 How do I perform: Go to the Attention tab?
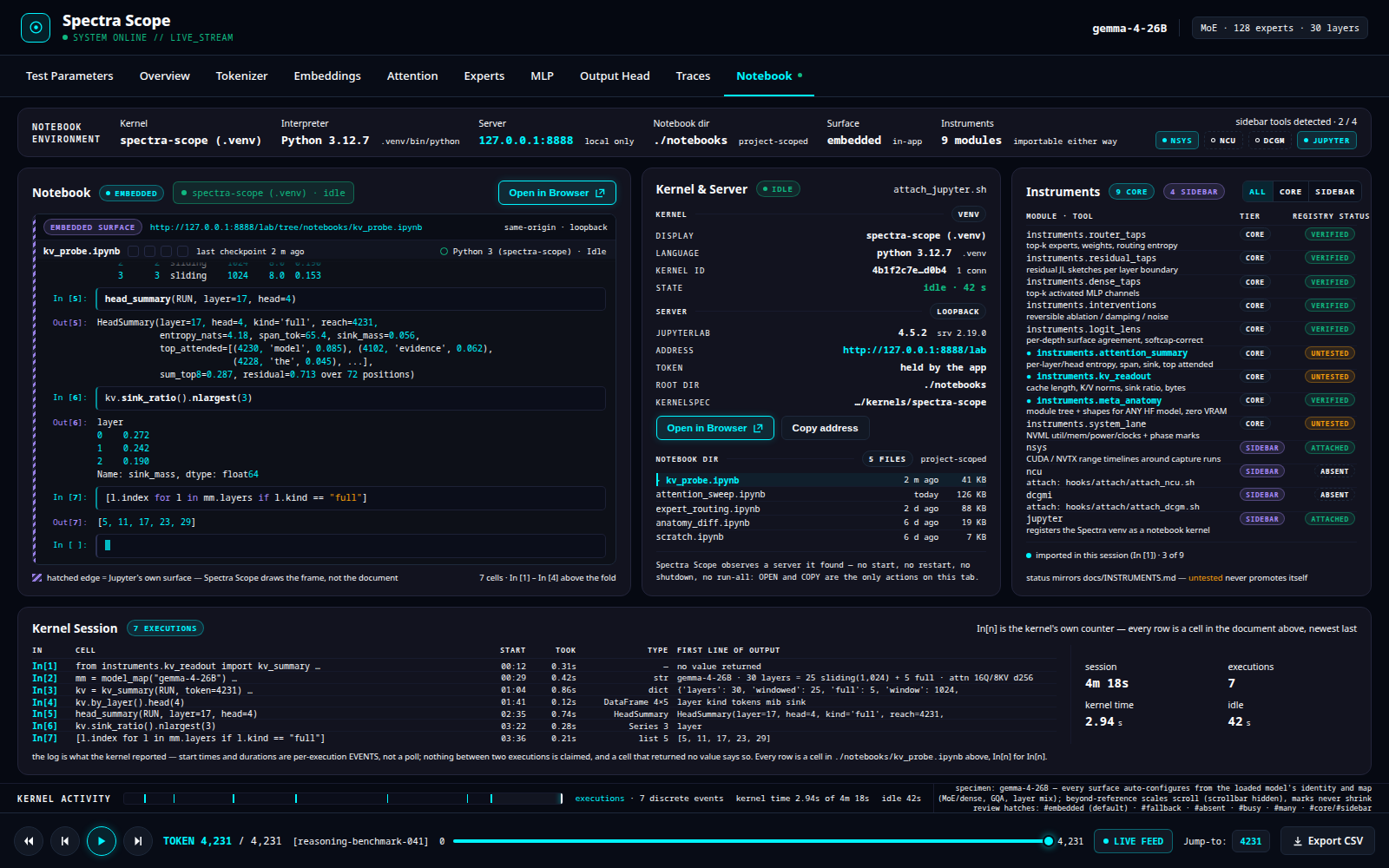click(x=412, y=76)
